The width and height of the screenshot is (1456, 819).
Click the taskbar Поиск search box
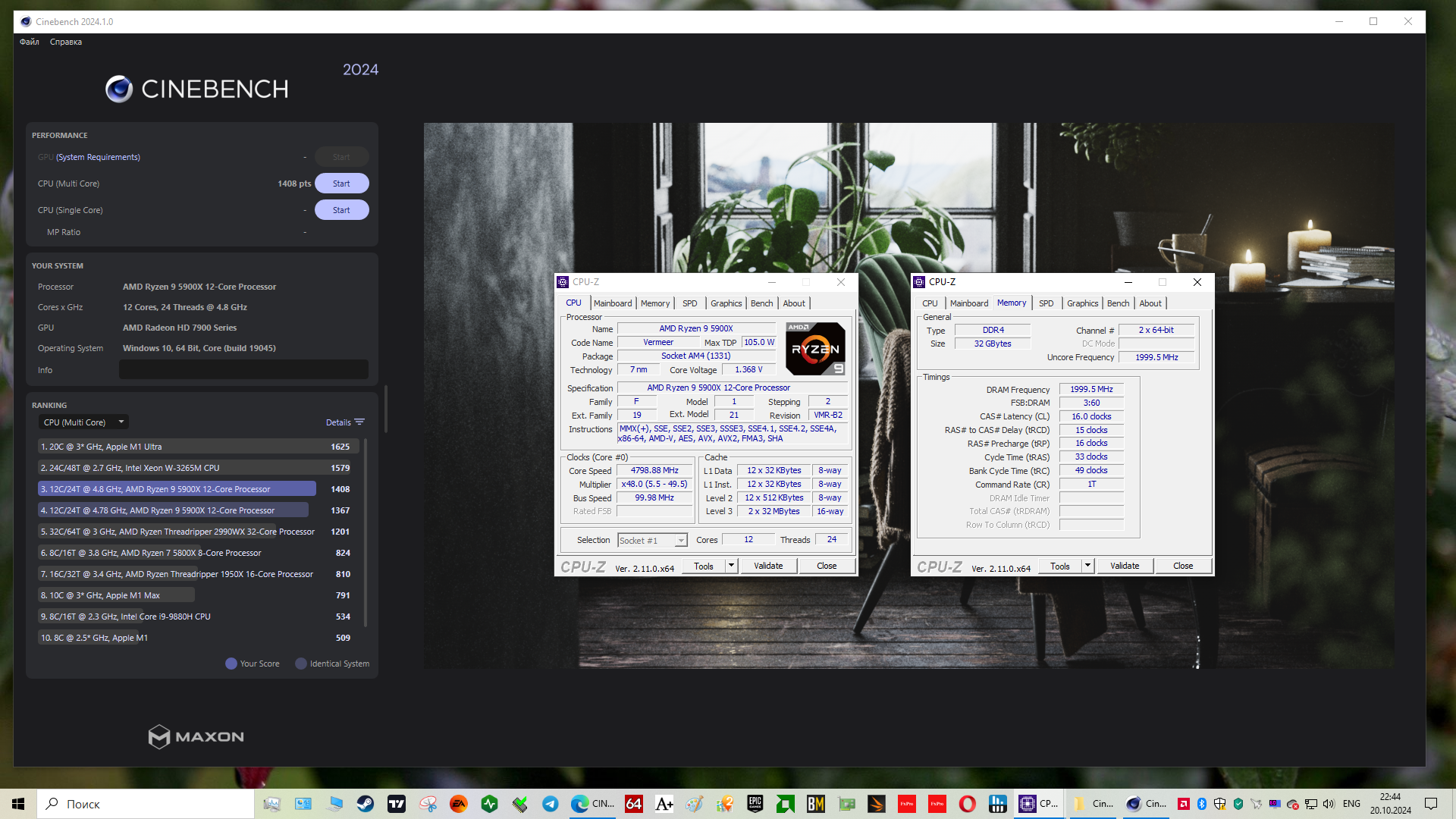coord(146,804)
